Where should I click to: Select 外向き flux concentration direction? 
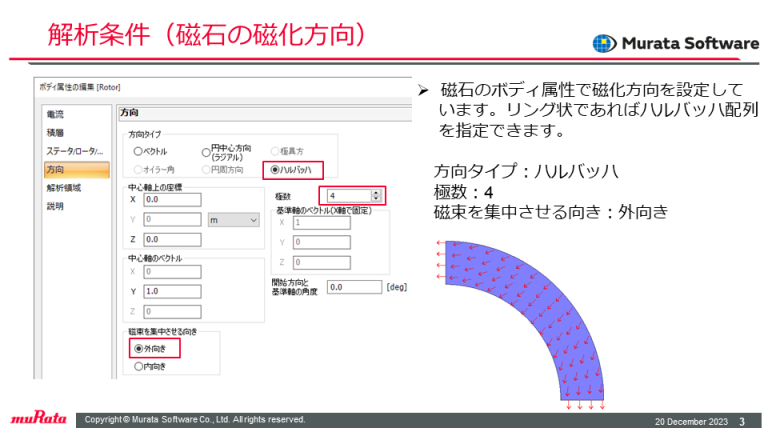(138, 349)
